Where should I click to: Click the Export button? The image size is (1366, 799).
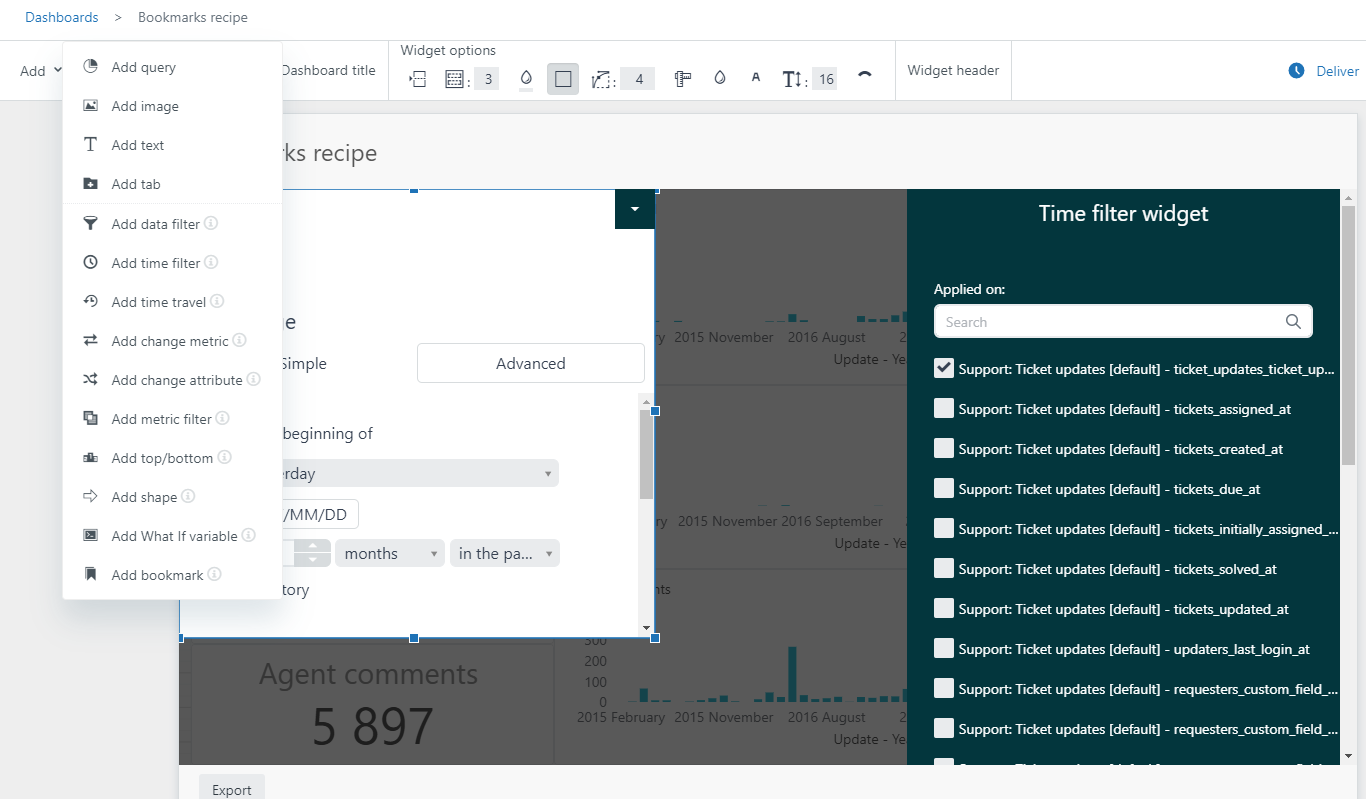click(x=231, y=789)
